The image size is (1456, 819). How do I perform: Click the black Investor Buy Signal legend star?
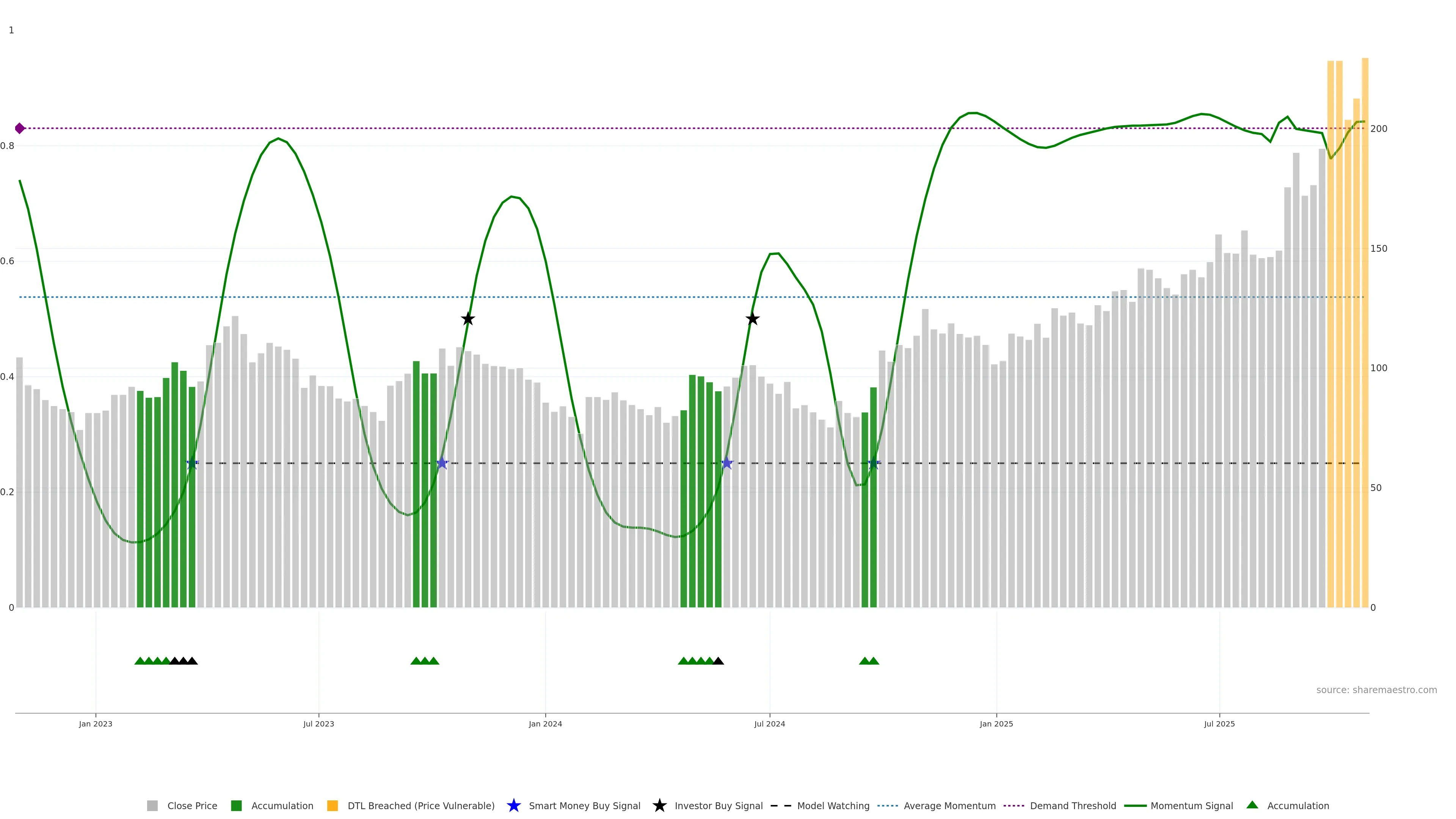(659, 805)
